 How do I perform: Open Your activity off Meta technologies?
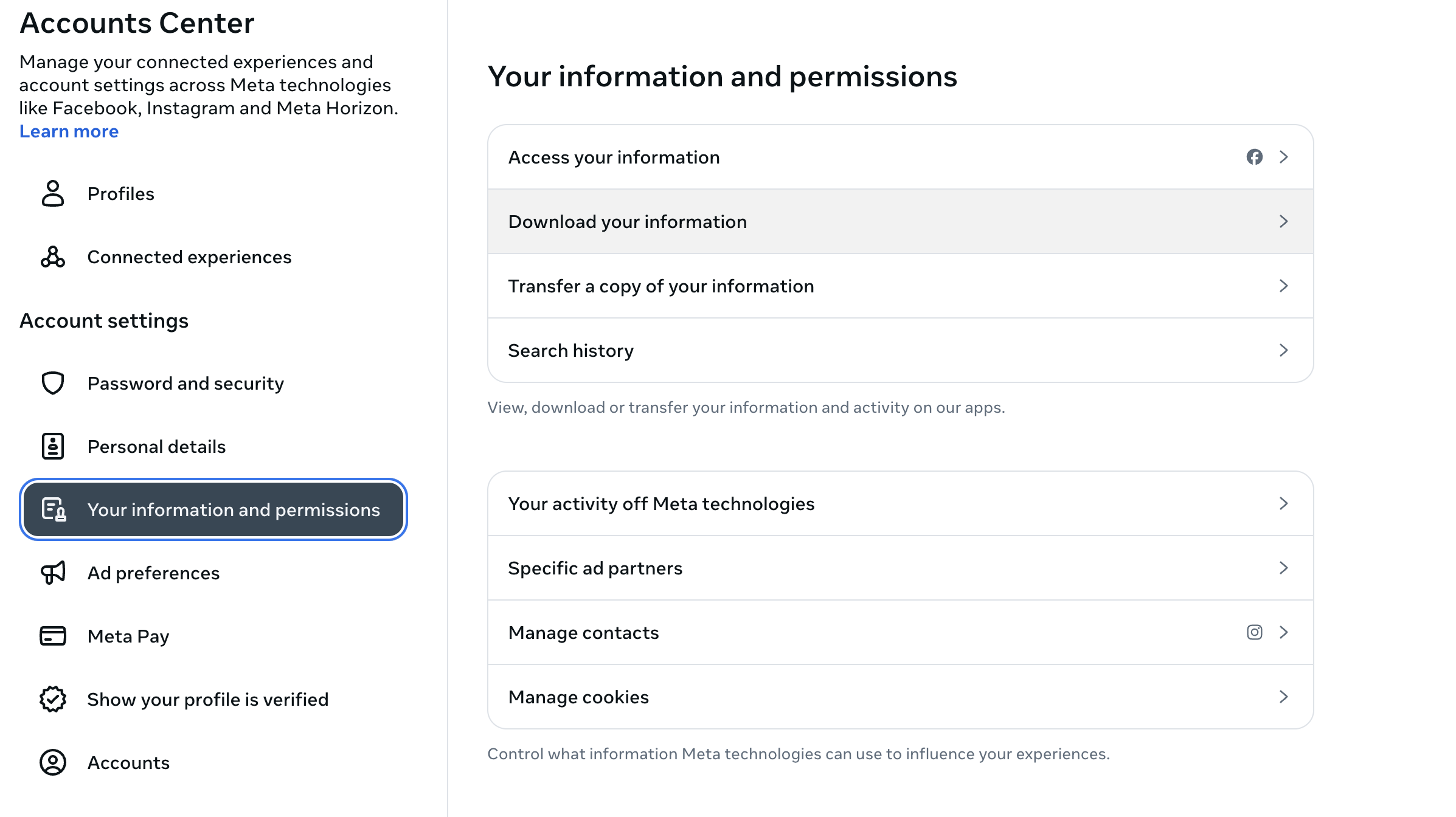[x=660, y=503]
